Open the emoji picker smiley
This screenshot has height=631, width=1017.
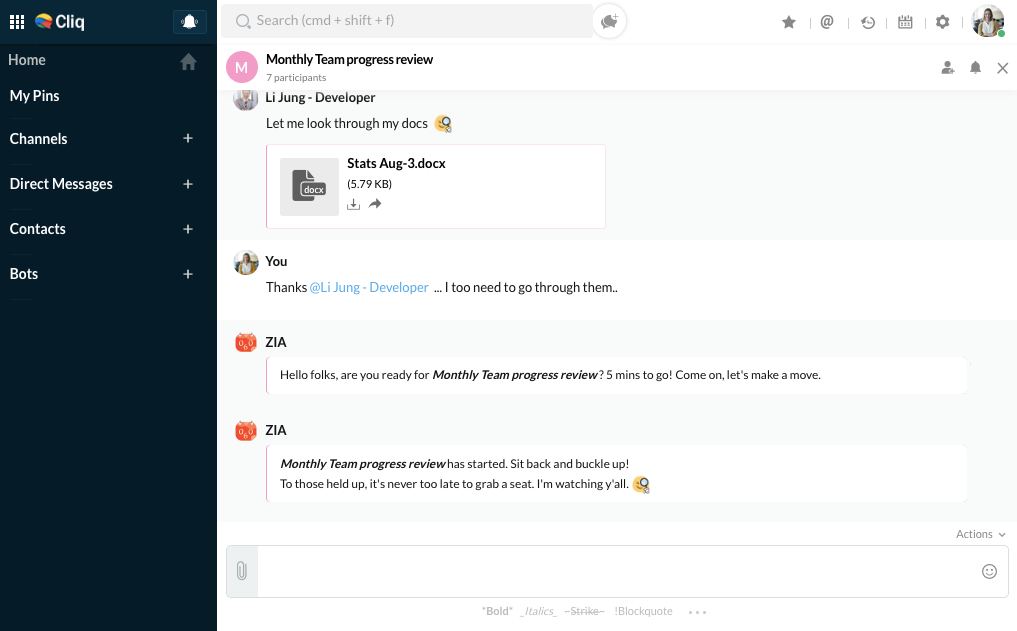tap(989, 571)
